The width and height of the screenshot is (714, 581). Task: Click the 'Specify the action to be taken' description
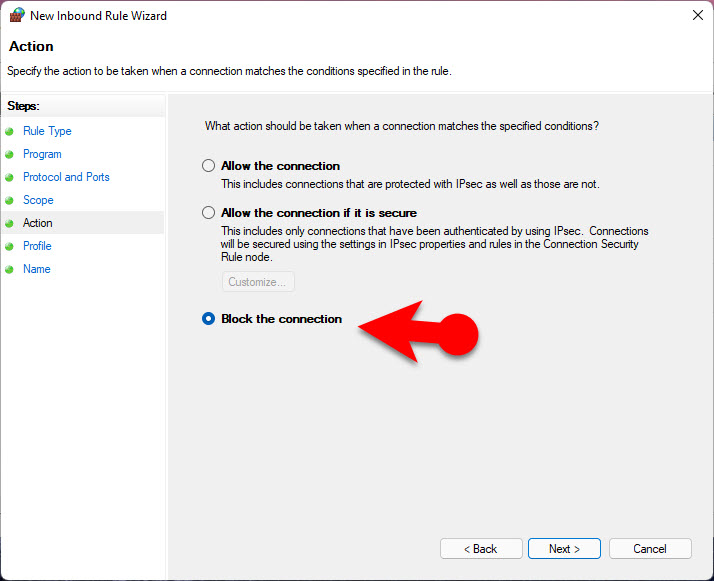coord(229,71)
